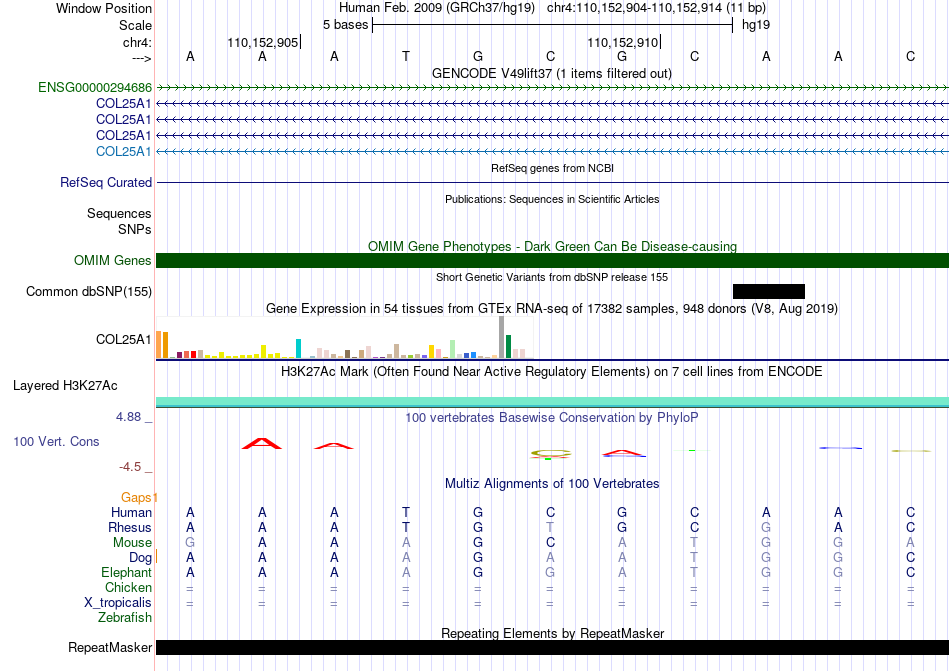Click 'Short Genetic Variants from dbSNP release 155'

click(552, 277)
